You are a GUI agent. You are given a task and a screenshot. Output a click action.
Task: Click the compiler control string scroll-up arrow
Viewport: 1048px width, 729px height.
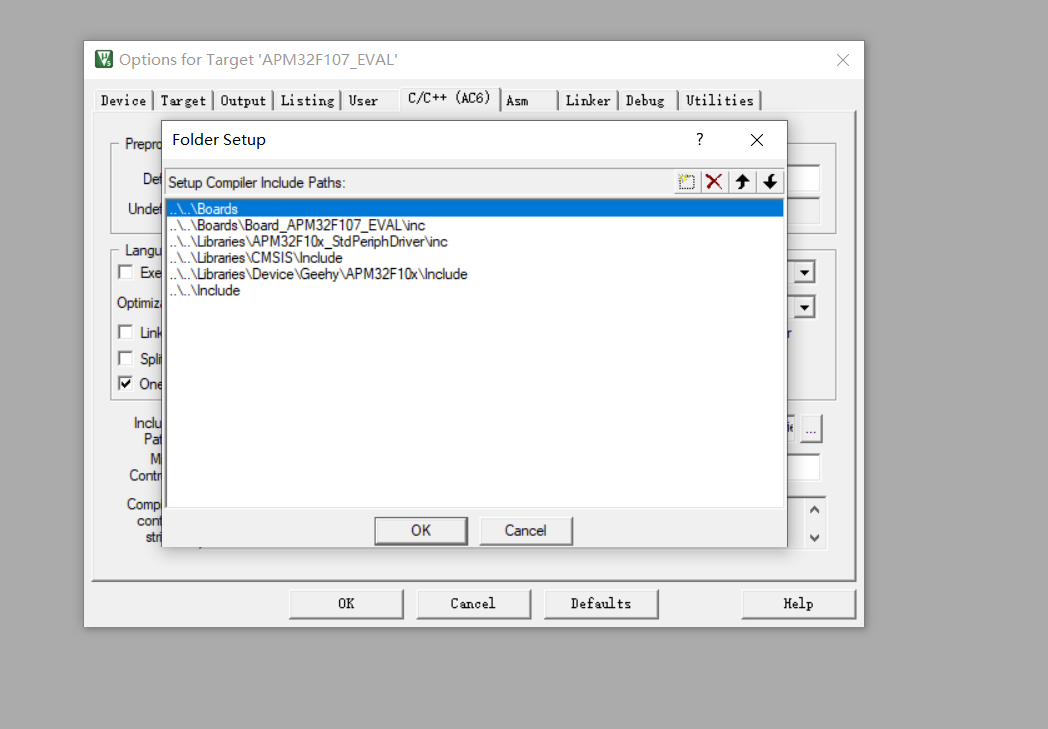pyautogui.click(x=814, y=510)
